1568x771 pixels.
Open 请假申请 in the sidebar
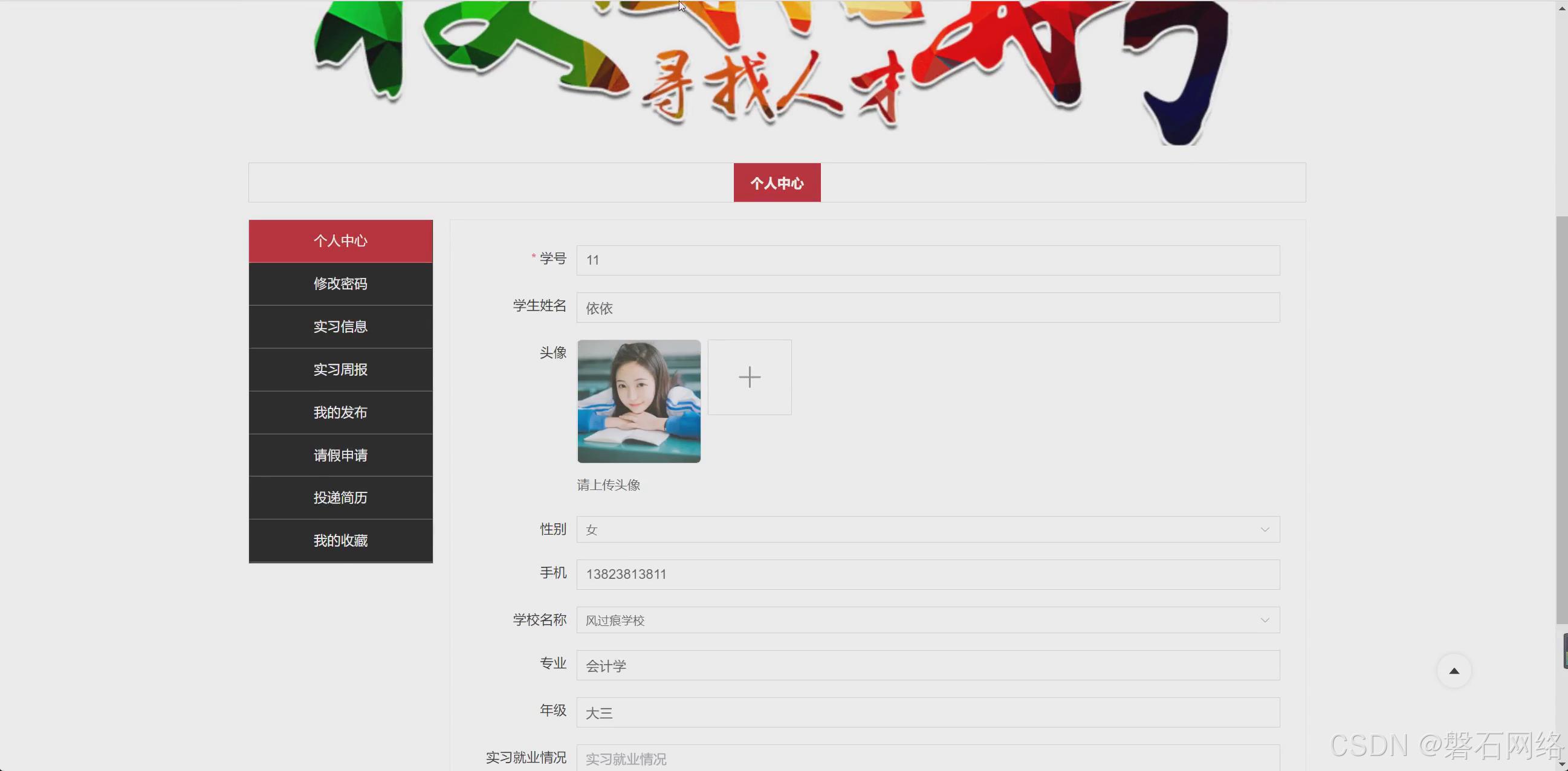click(340, 454)
